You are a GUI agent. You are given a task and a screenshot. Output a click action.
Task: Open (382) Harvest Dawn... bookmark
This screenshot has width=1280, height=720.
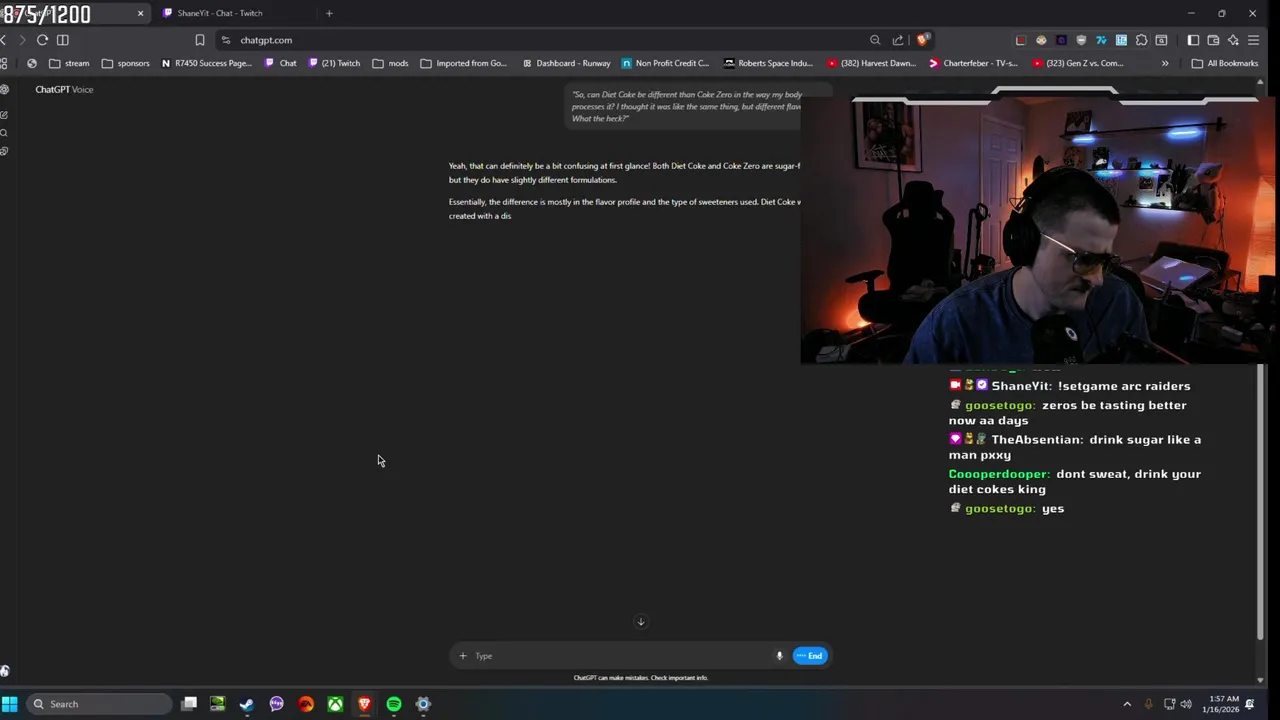[x=871, y=63]
